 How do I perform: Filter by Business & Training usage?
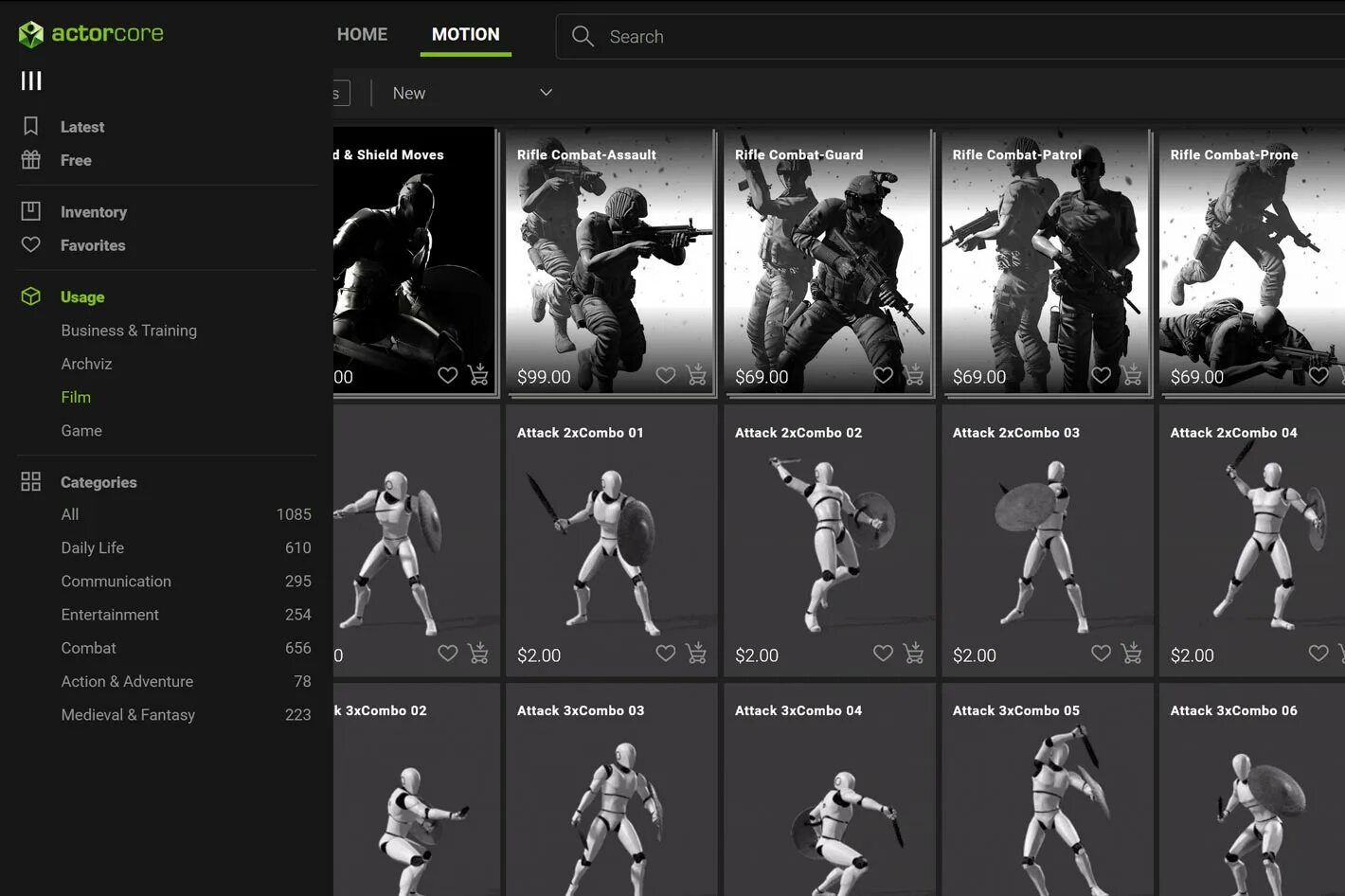pos(129,331)
